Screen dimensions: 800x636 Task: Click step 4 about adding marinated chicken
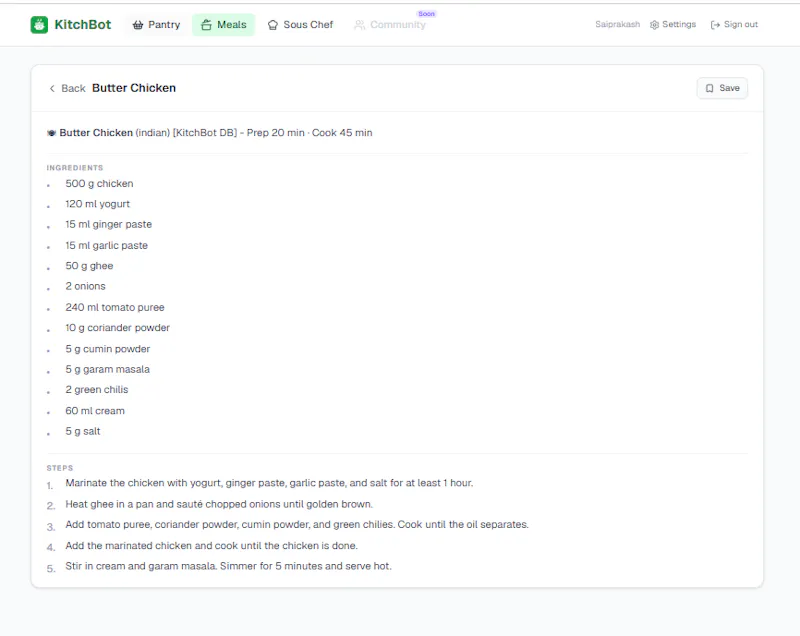[x=211, y=545]
